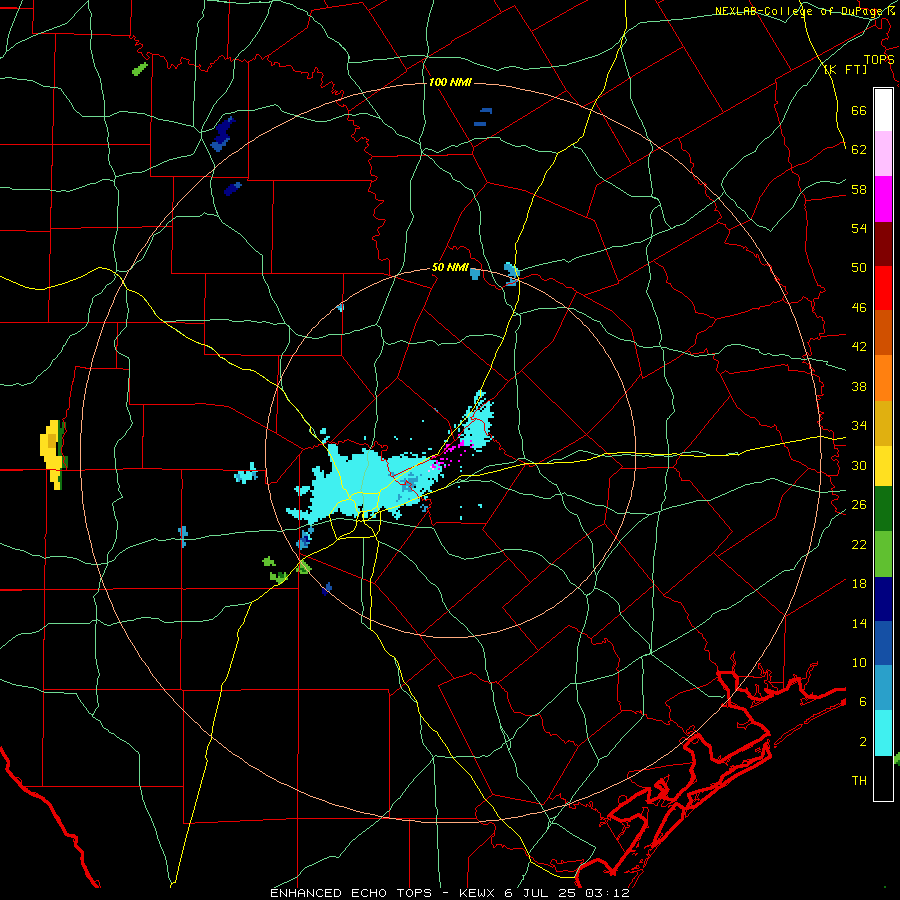
Task: Click the 34 legend value
Action: (859, 426)
